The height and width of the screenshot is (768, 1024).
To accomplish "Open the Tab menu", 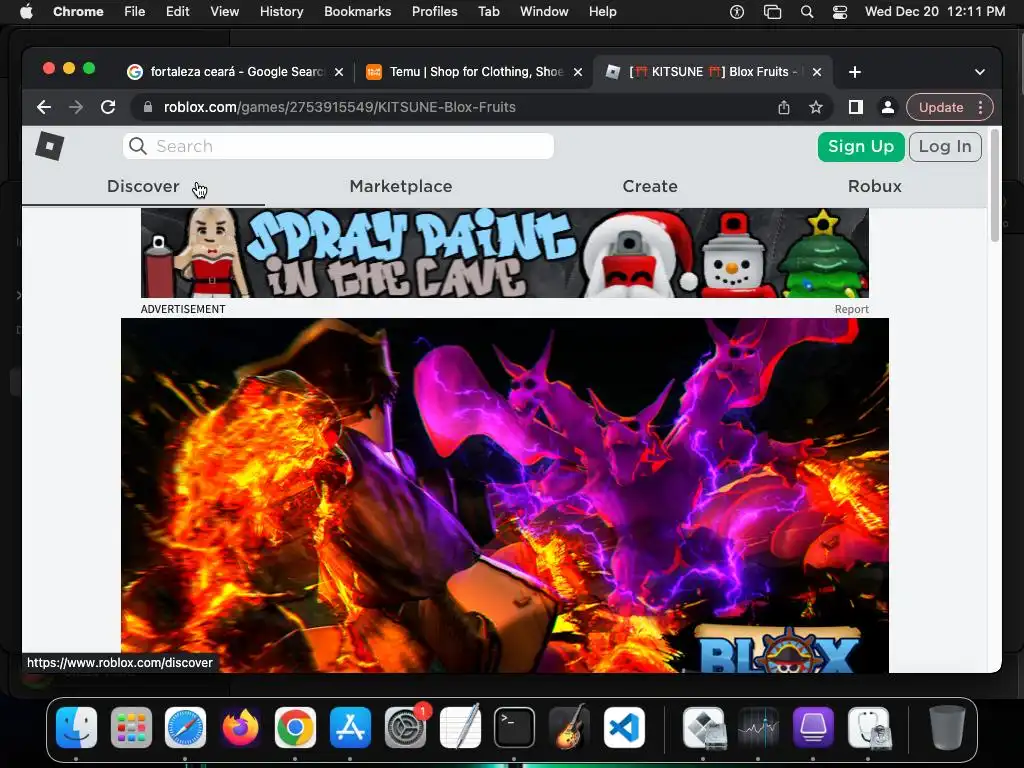I will tap(488, 11).
